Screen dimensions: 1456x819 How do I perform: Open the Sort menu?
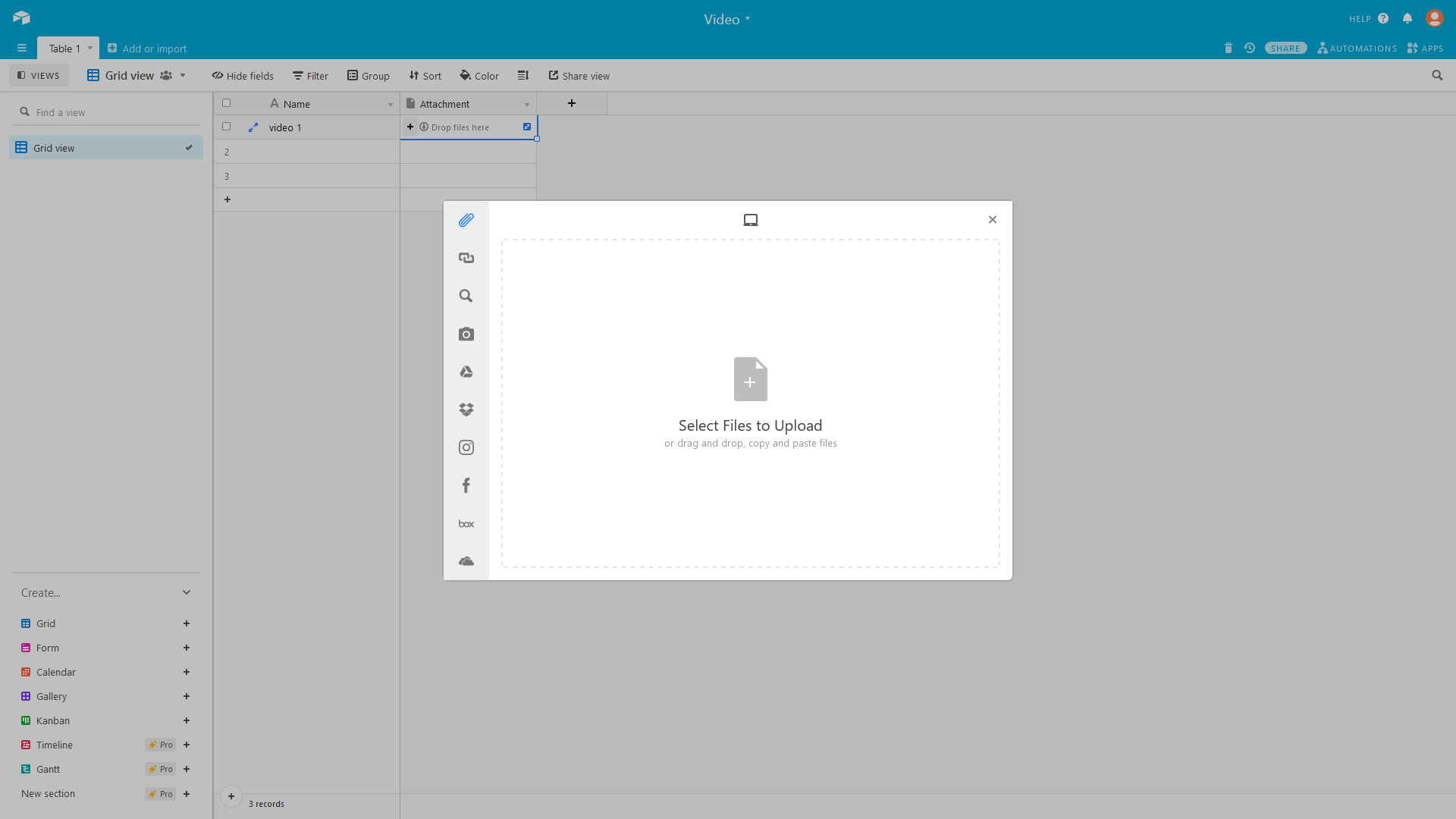tap(425, 75)
